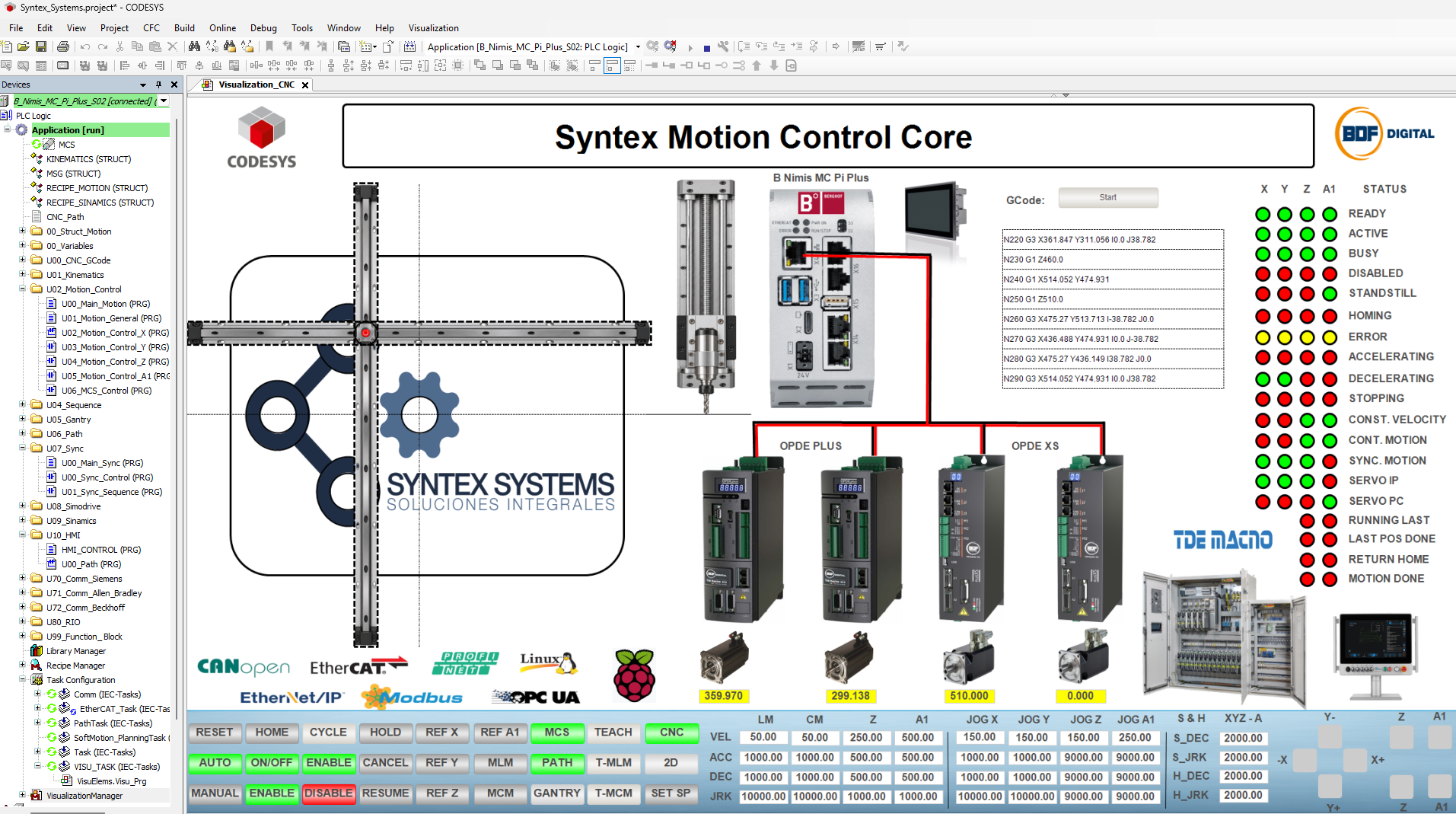
Task: Click the HOME button
Action: (272, 733)
